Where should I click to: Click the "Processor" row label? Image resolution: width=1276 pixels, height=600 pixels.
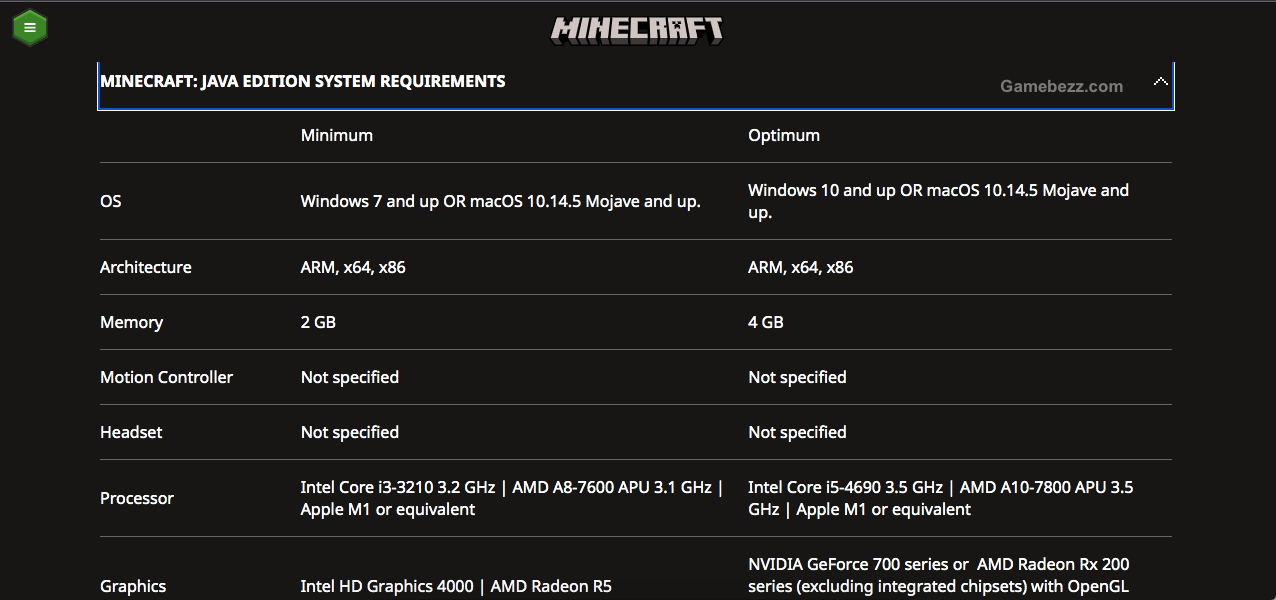137,498
